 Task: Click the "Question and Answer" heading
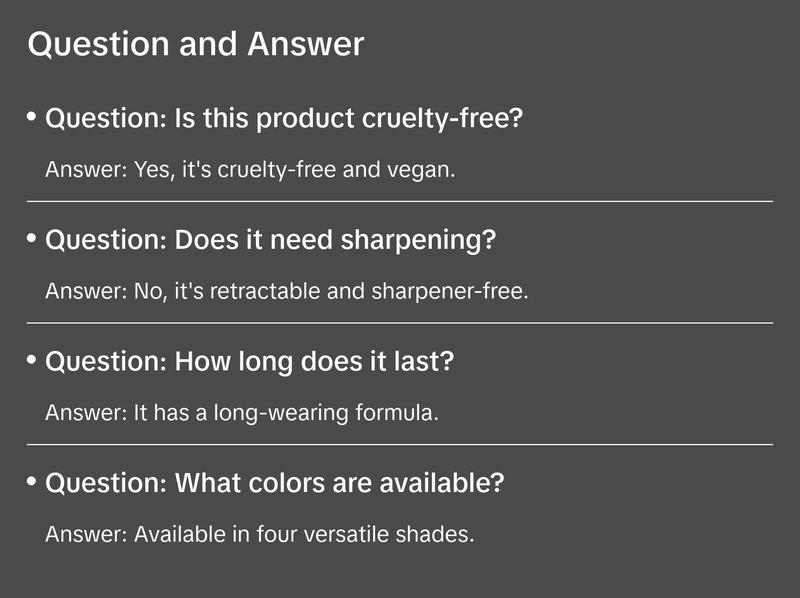click(x=196, y=45)
